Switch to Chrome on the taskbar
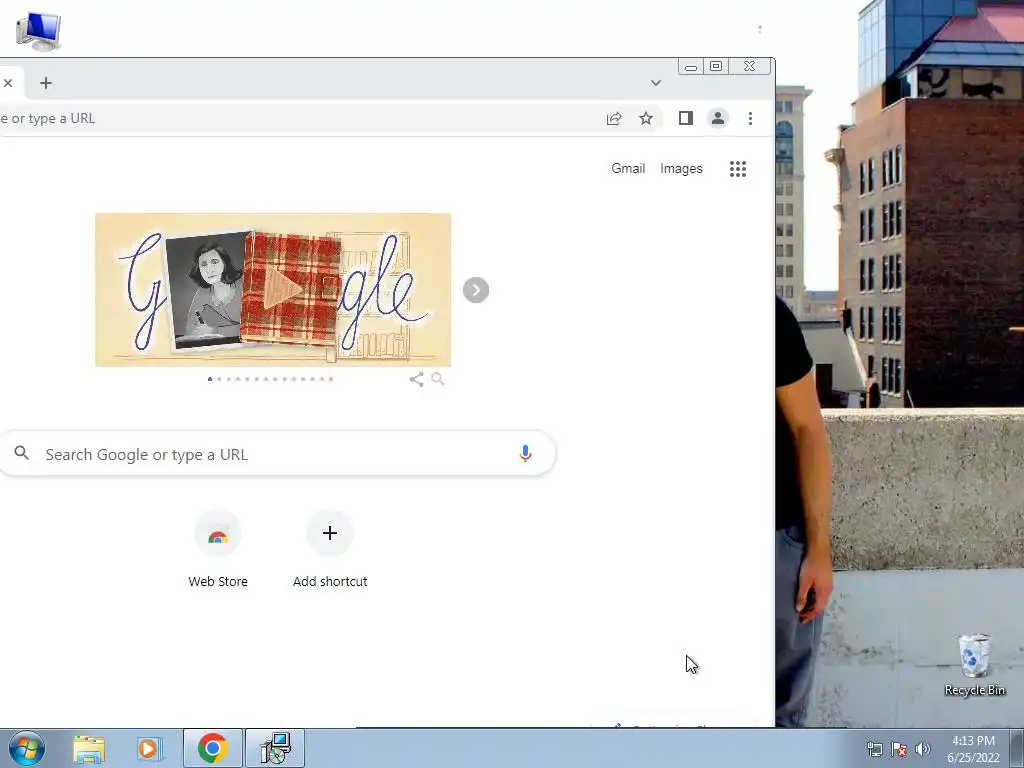Image resolution: width=1024 pixels, height=768 pixels. [212, 748]
